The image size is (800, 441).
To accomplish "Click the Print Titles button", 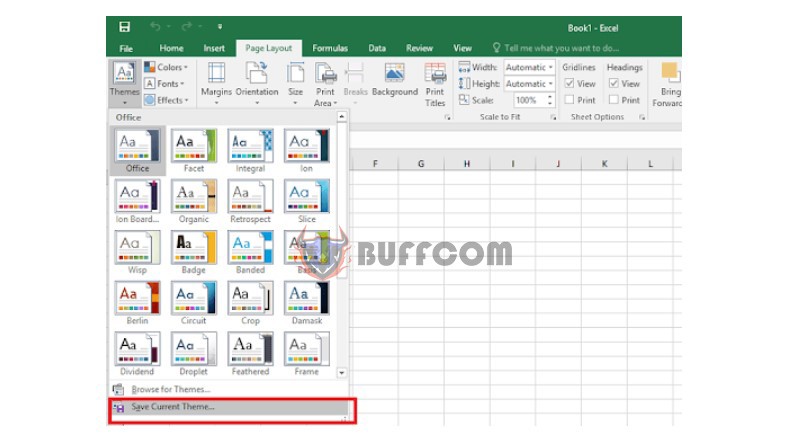I will point(435,84).
